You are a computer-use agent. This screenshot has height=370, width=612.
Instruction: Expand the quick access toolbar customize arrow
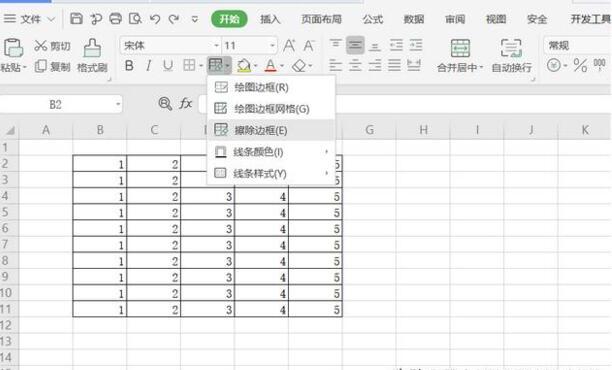pyautogui.click(x=194, y=19)
